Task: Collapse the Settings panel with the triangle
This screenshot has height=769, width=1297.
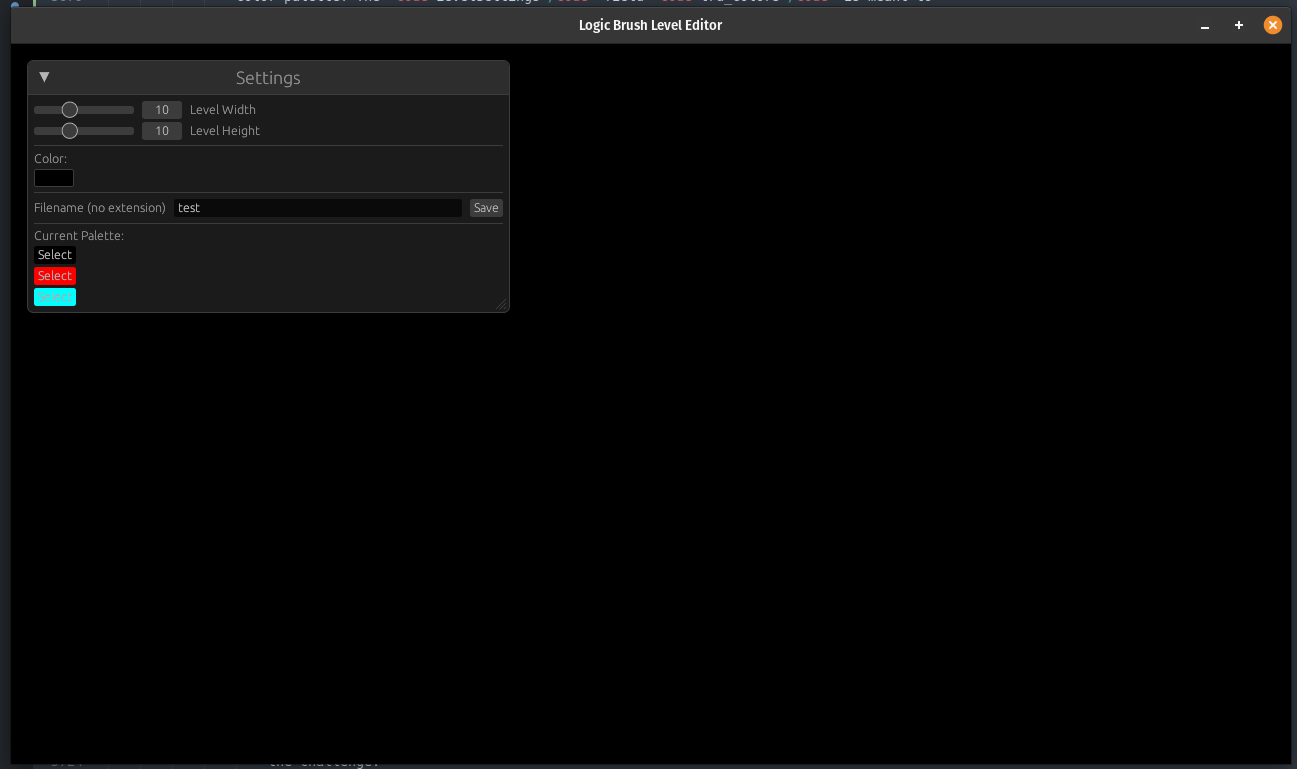Action: tap(44, 77)
